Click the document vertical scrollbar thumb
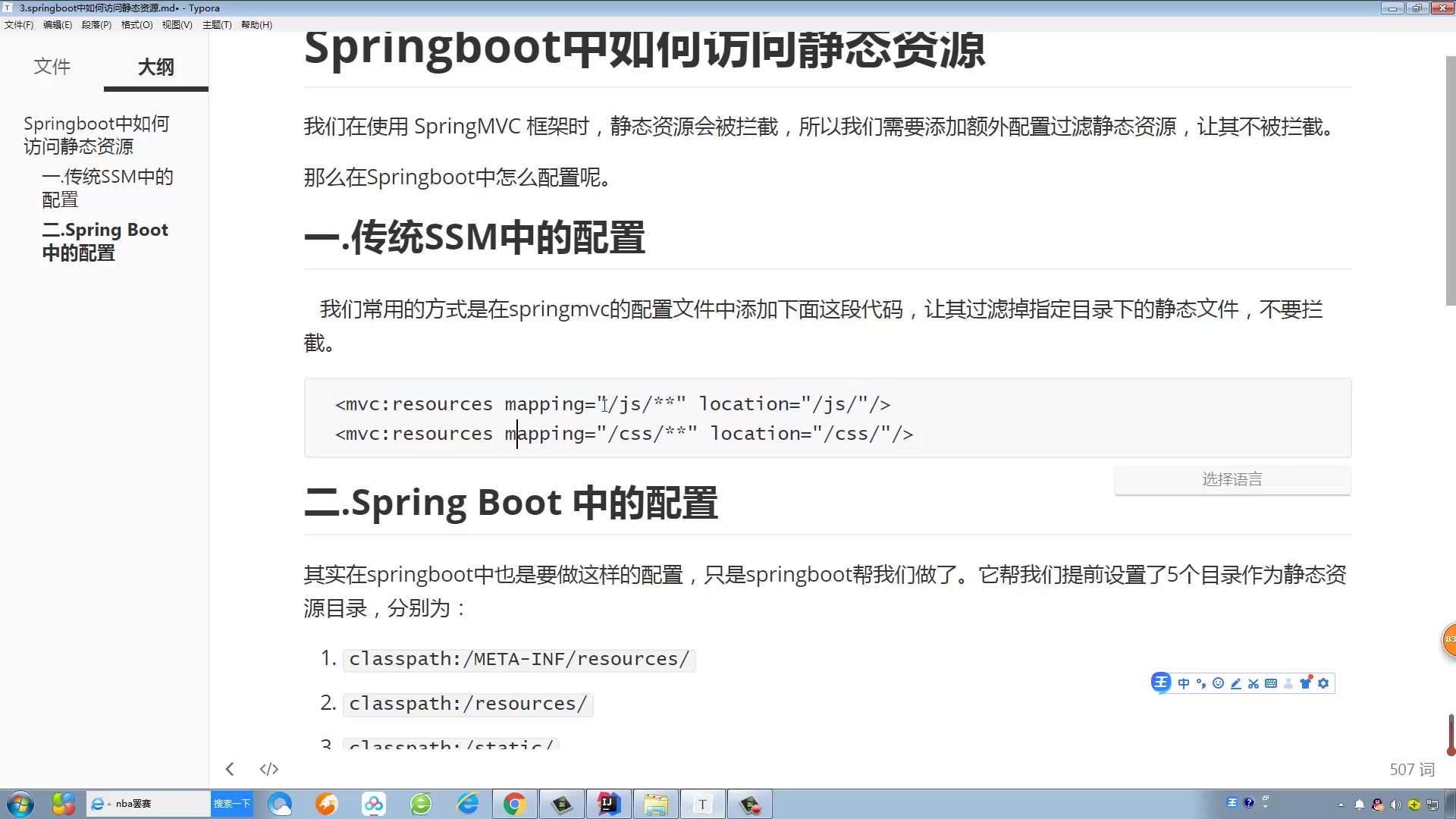Image resolution: width=1456 pixels, height=819 pixels. click(1450, 182)
